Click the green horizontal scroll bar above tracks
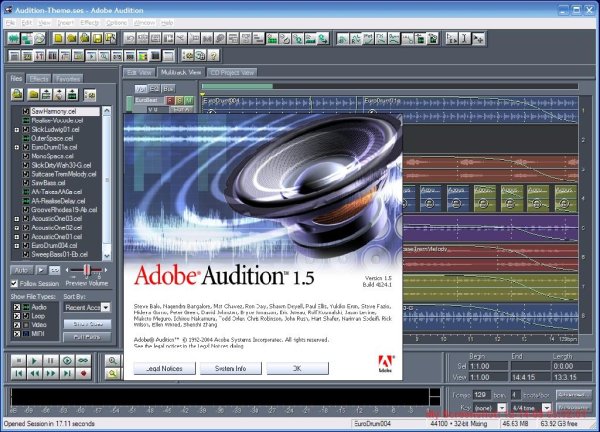 click(237, 86)
